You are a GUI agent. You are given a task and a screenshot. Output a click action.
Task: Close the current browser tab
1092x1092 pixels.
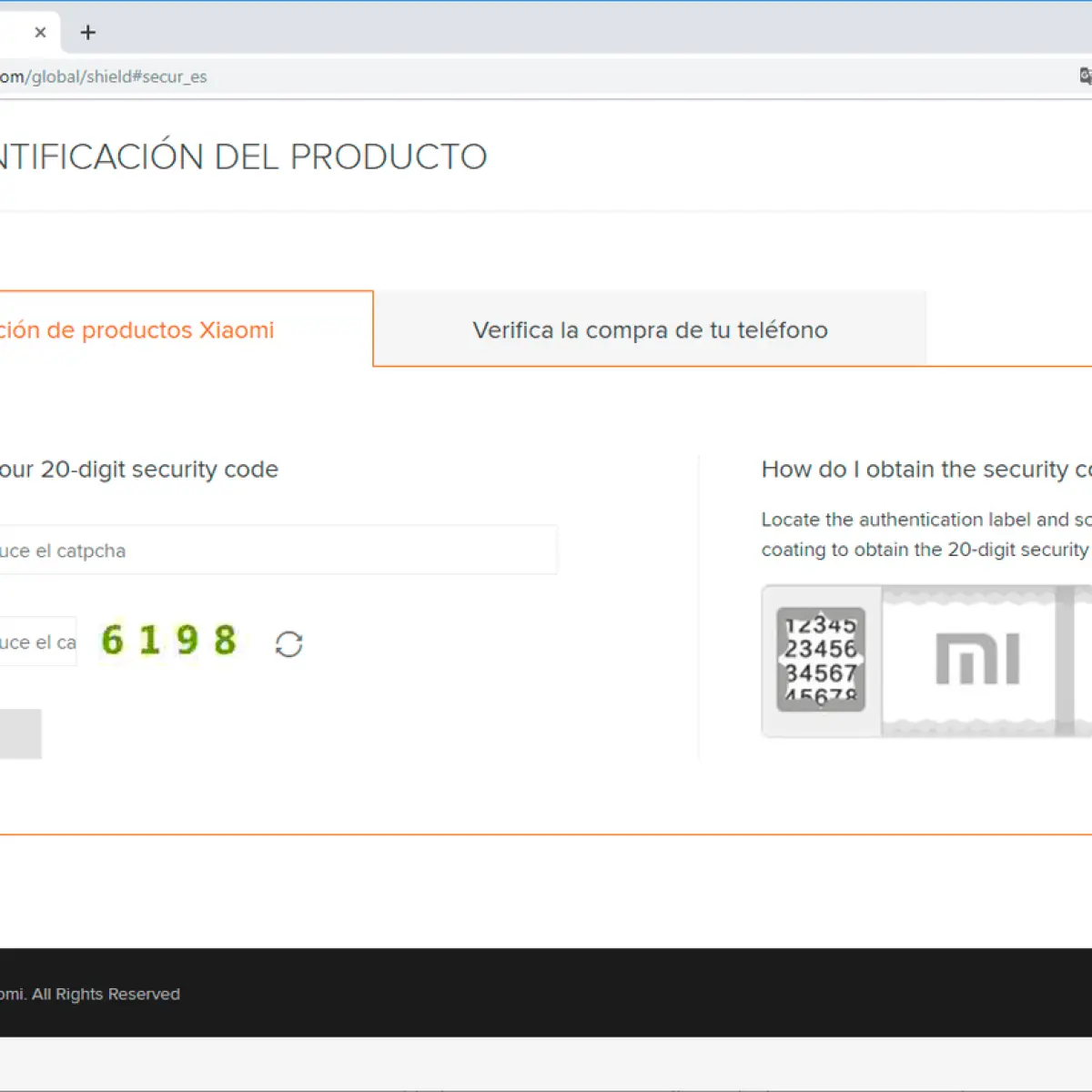(x=40, y=33)
